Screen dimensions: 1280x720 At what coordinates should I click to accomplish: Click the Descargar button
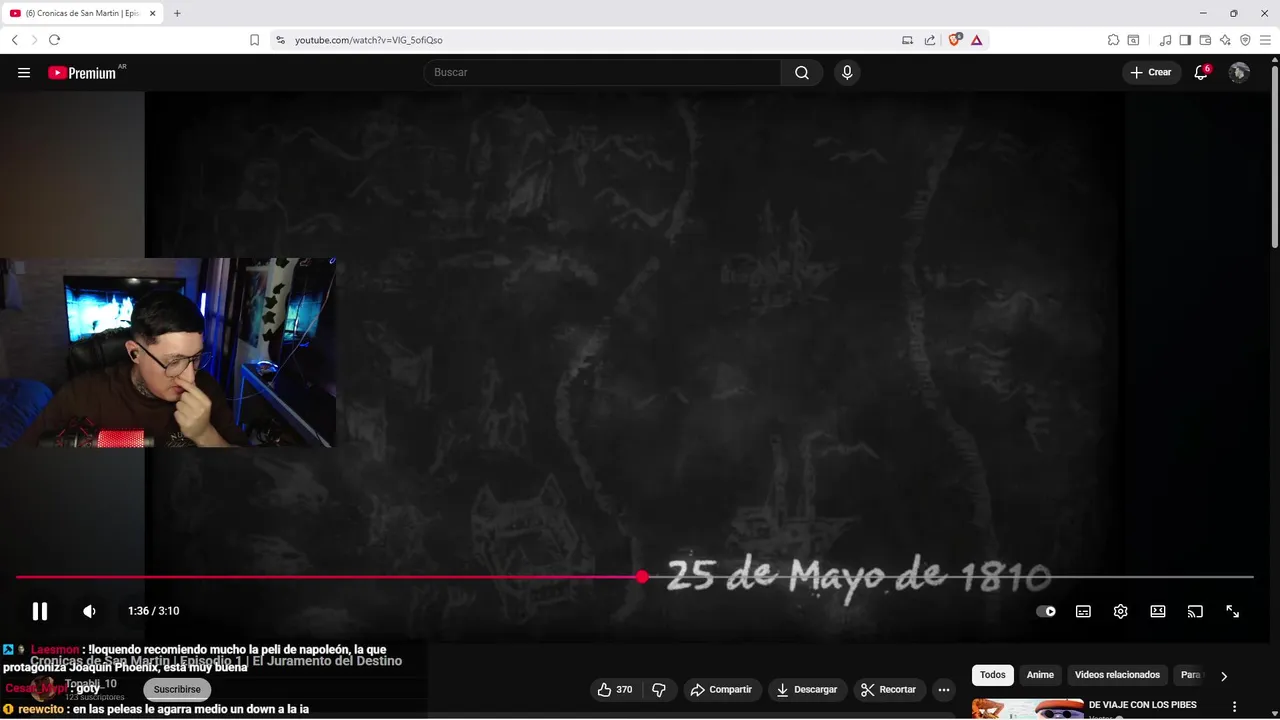click(x=807, y=689)
